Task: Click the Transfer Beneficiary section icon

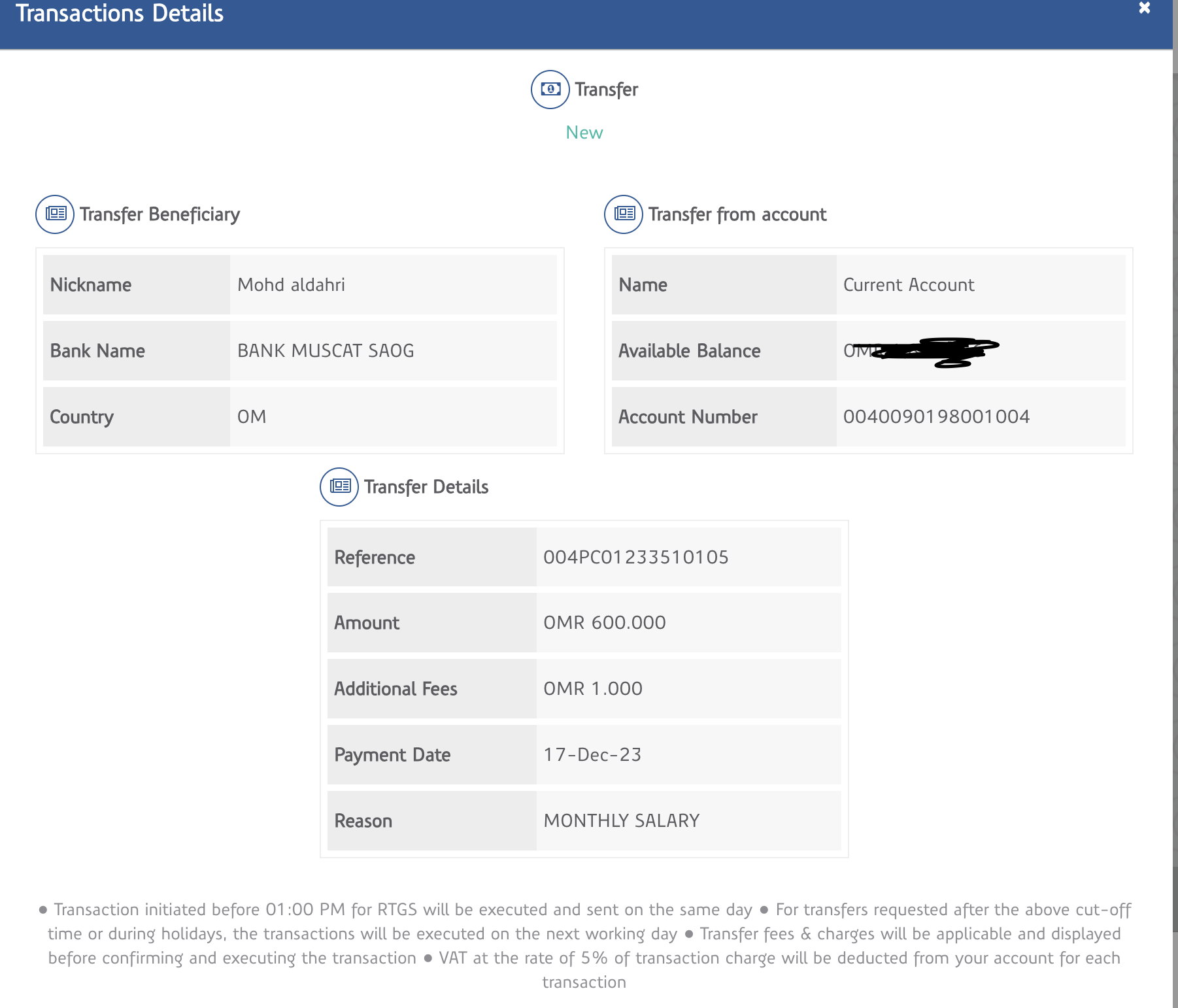Action: pyautogui.click(x=55, y=214)
